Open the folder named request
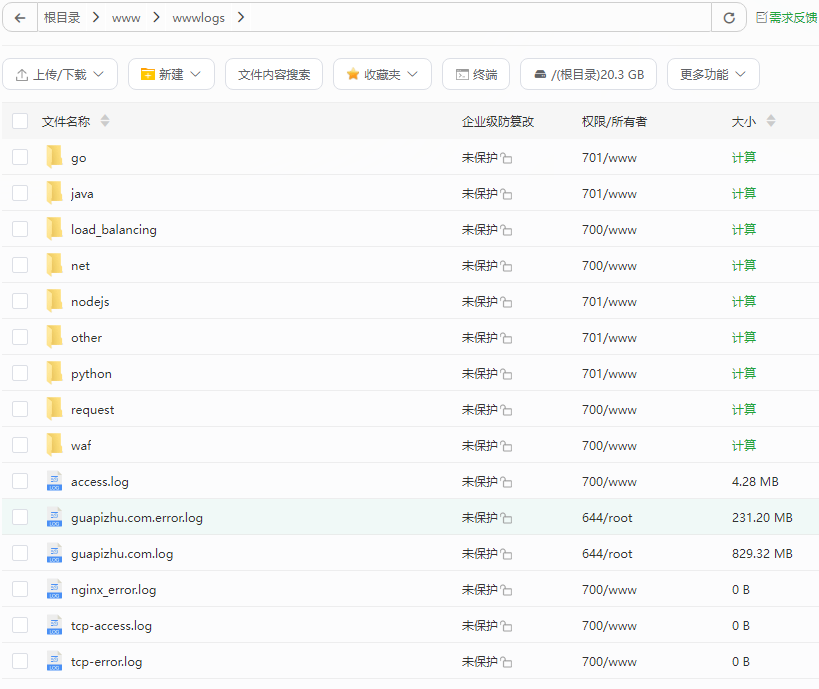 point(92,410)
